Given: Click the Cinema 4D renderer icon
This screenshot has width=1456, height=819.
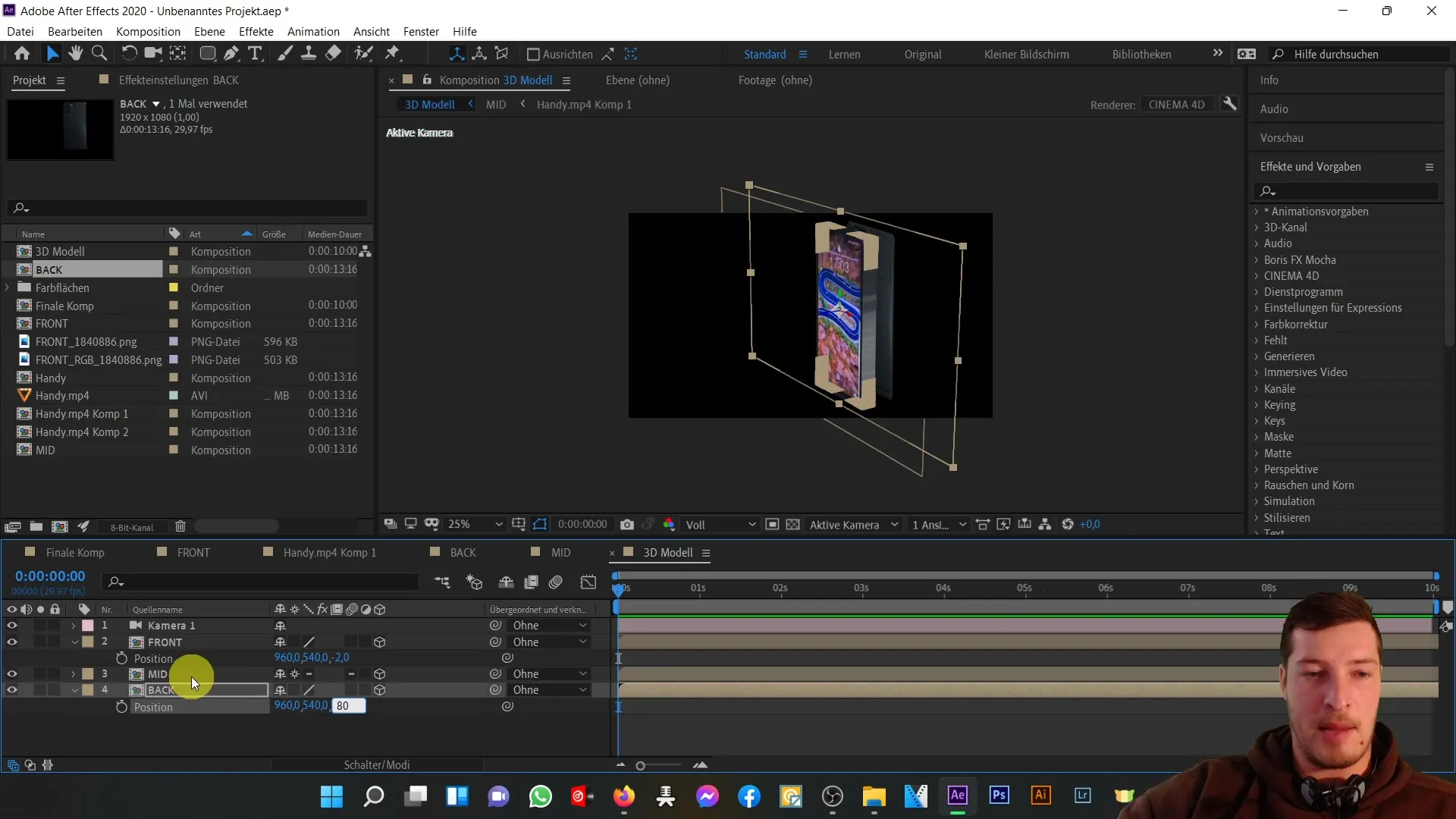Looking at the screenshot, I should 1176,104.
